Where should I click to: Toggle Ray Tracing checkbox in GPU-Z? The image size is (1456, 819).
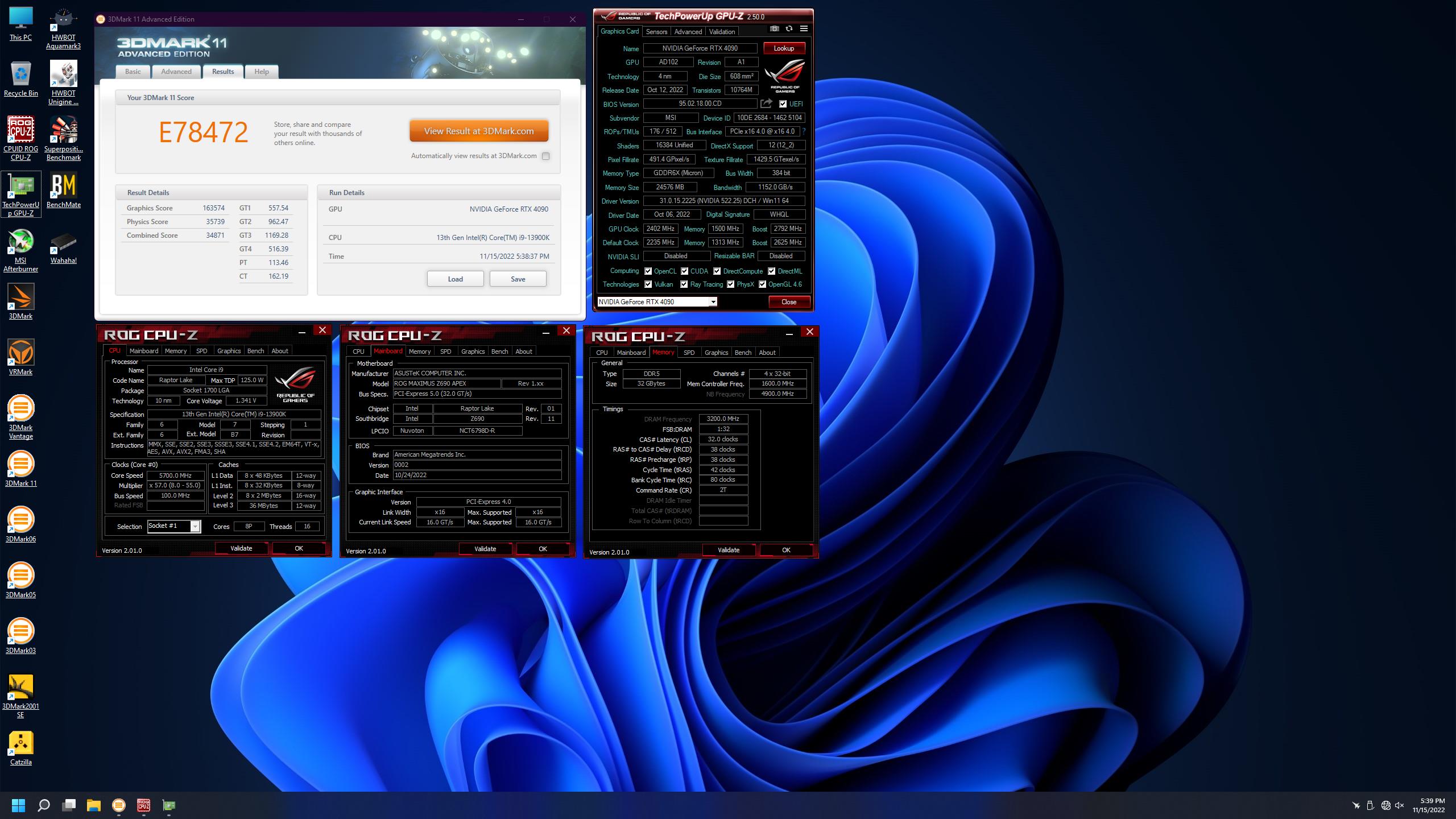click(x=684, y=284)
